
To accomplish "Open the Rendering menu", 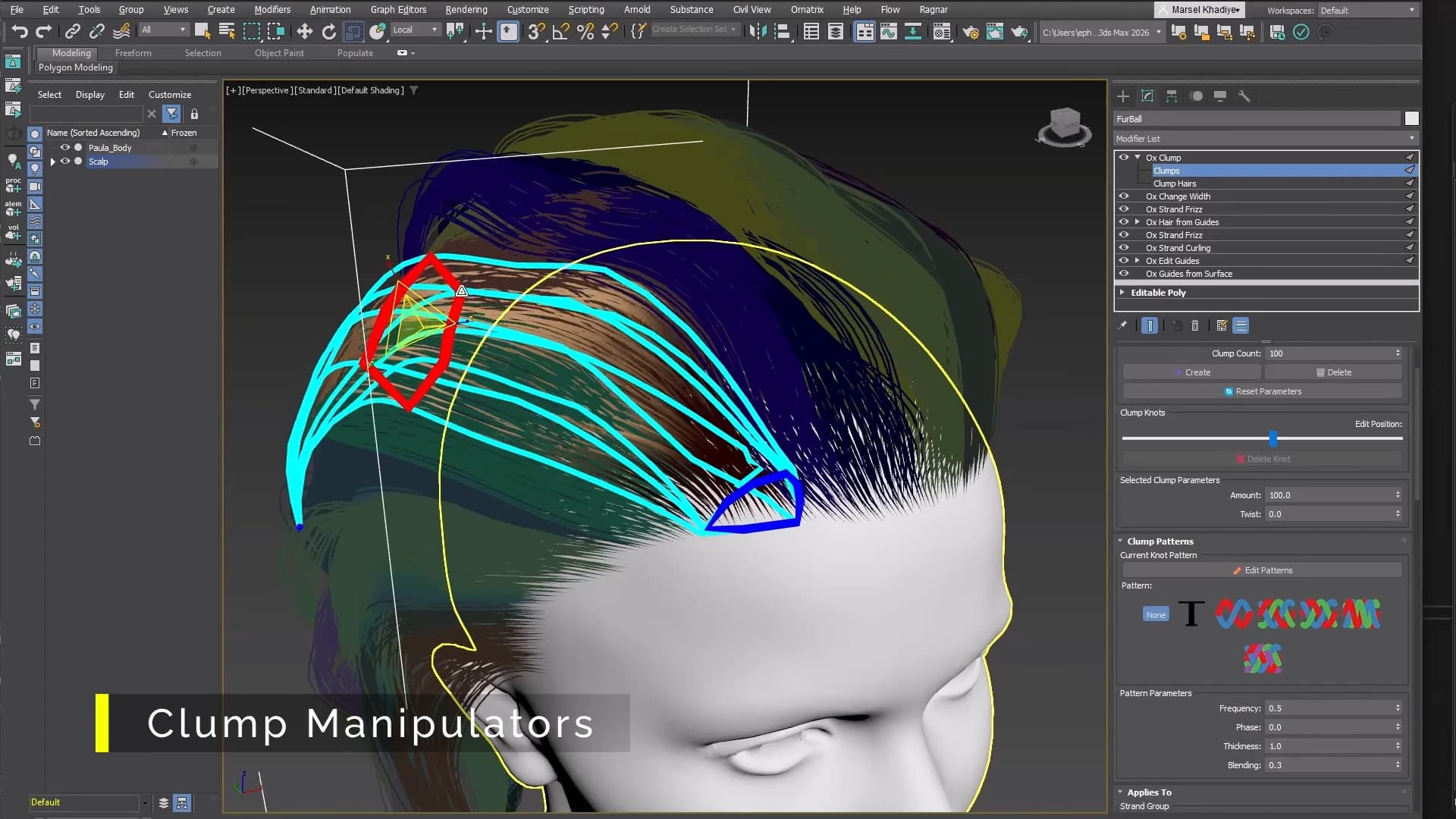I will (466, 9).
